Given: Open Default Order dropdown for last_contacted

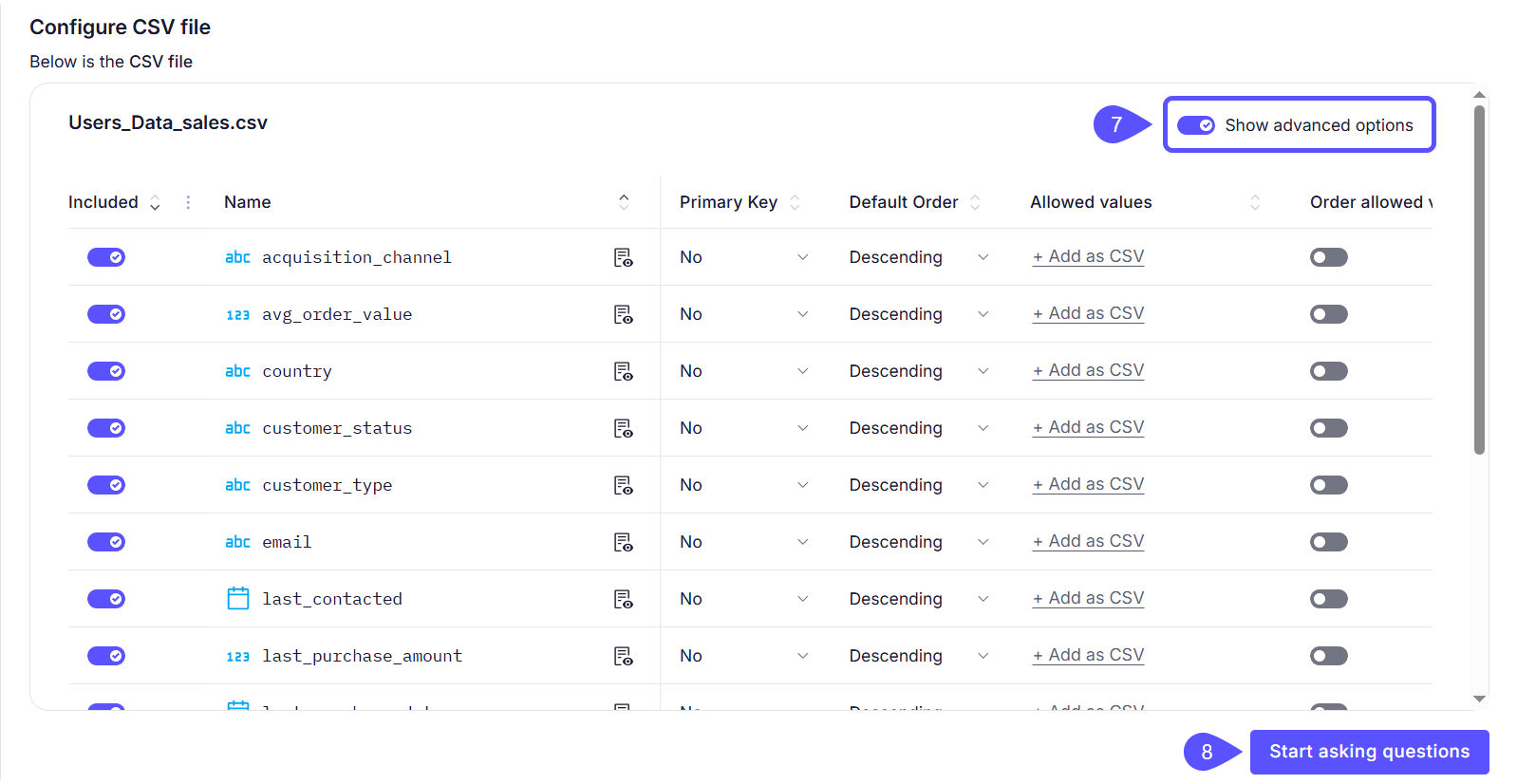Looking at the screenshot, I should pos(919,599).
